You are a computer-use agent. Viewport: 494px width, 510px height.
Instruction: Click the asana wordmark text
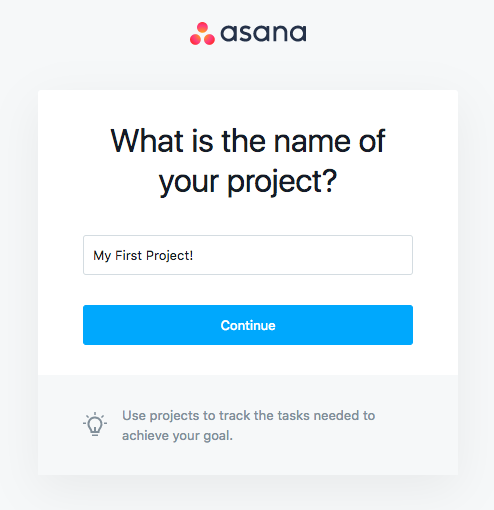pyautogui.click(x=263, y=33)
